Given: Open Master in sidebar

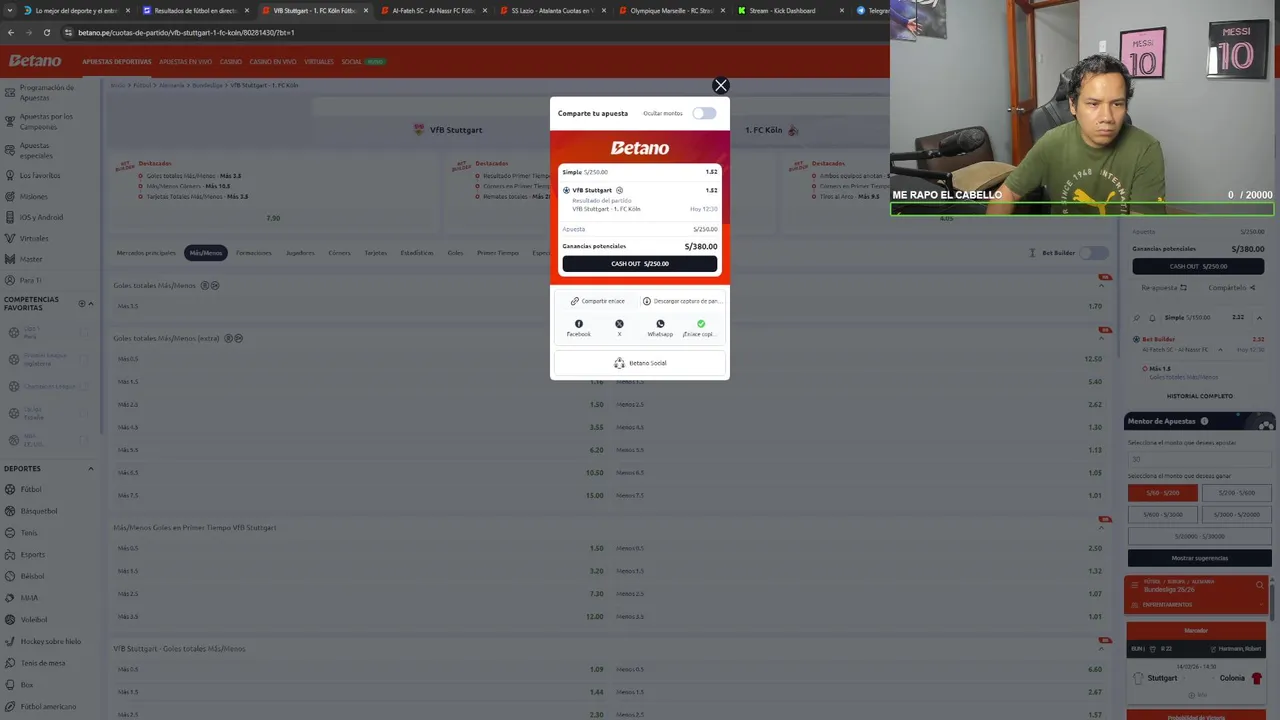Looking at the screenshot, I should click(x=31, y=260).
